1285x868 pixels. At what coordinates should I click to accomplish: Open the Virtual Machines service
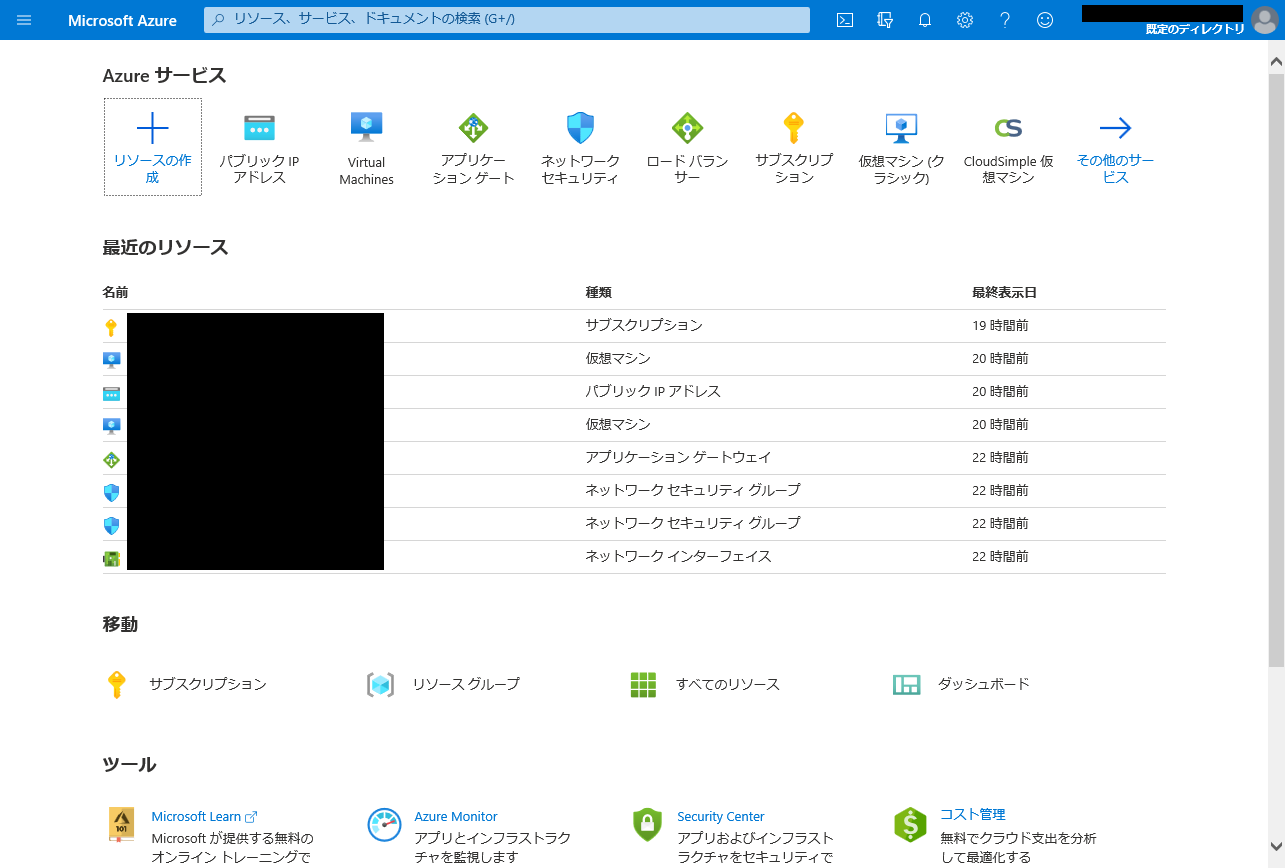point(366,127)
